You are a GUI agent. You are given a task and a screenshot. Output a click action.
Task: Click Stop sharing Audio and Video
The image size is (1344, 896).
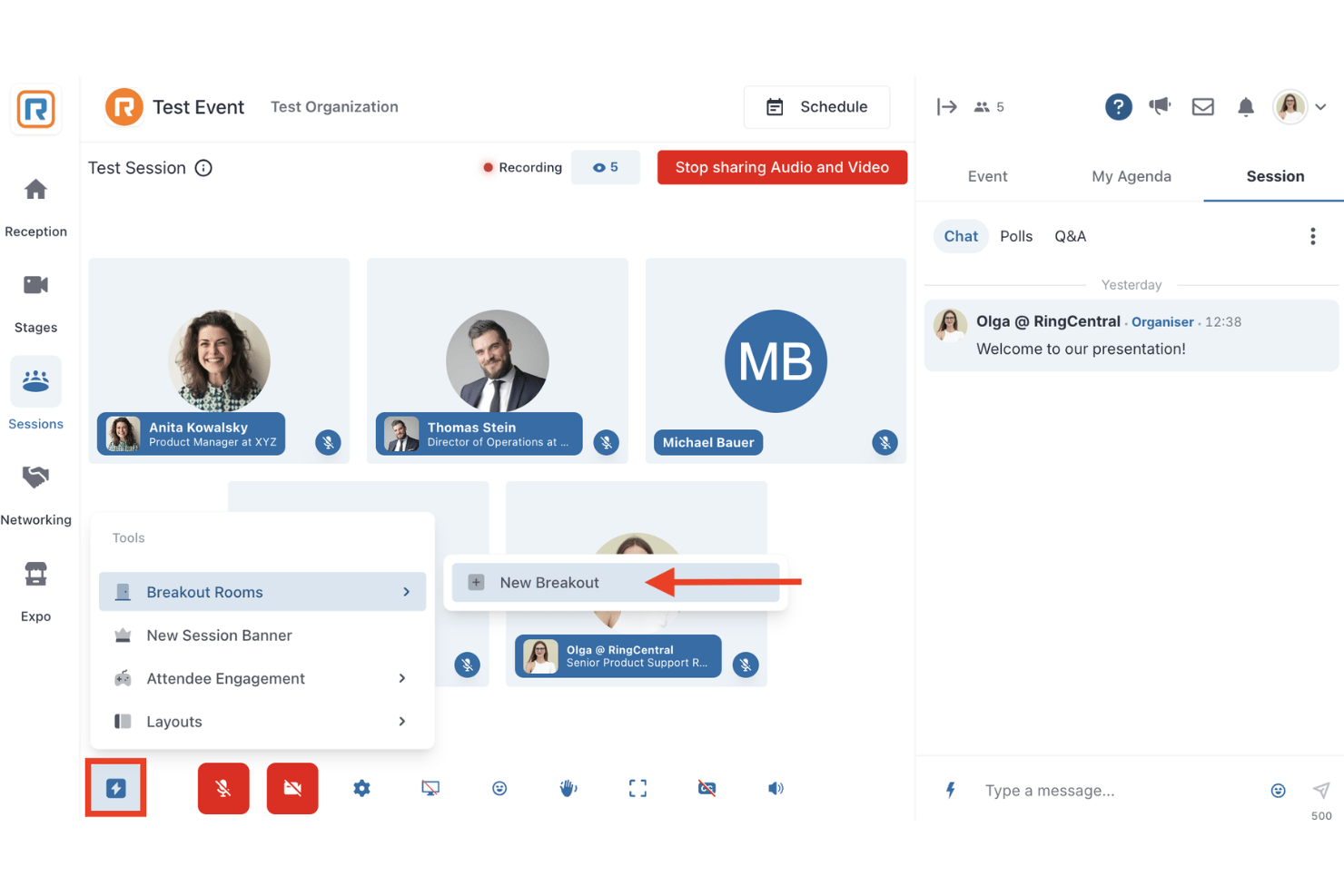782,167
